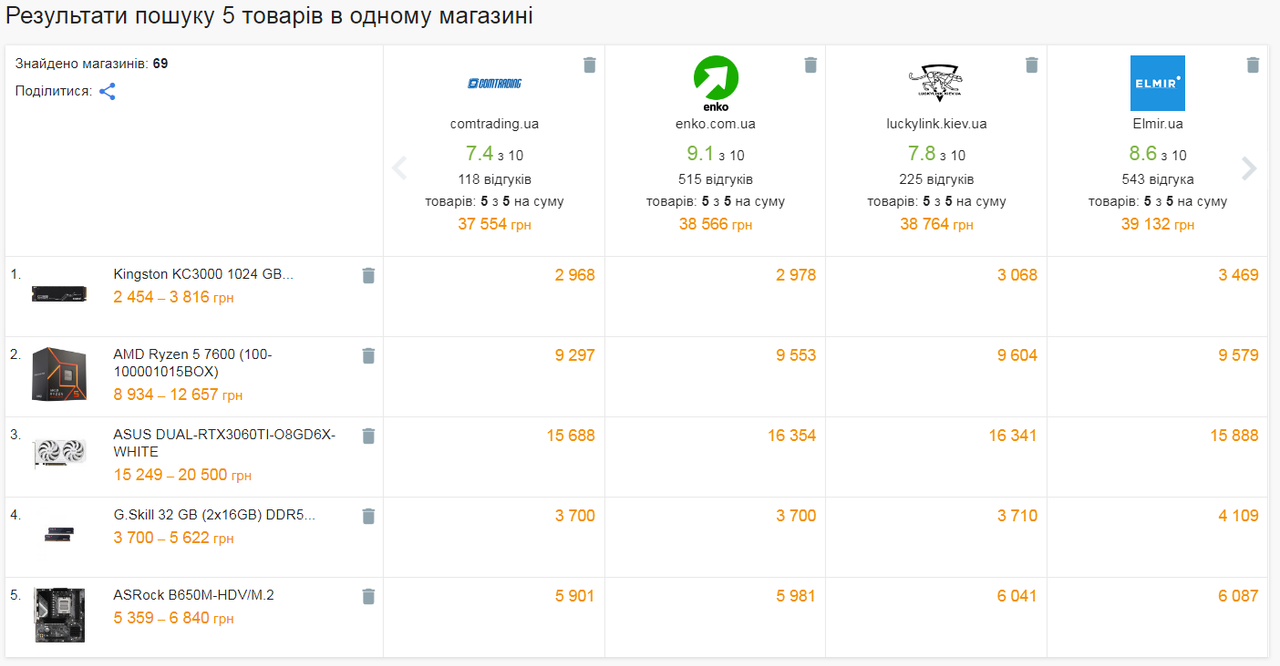Show previous stores with left arrow

[x=399, y=168]
